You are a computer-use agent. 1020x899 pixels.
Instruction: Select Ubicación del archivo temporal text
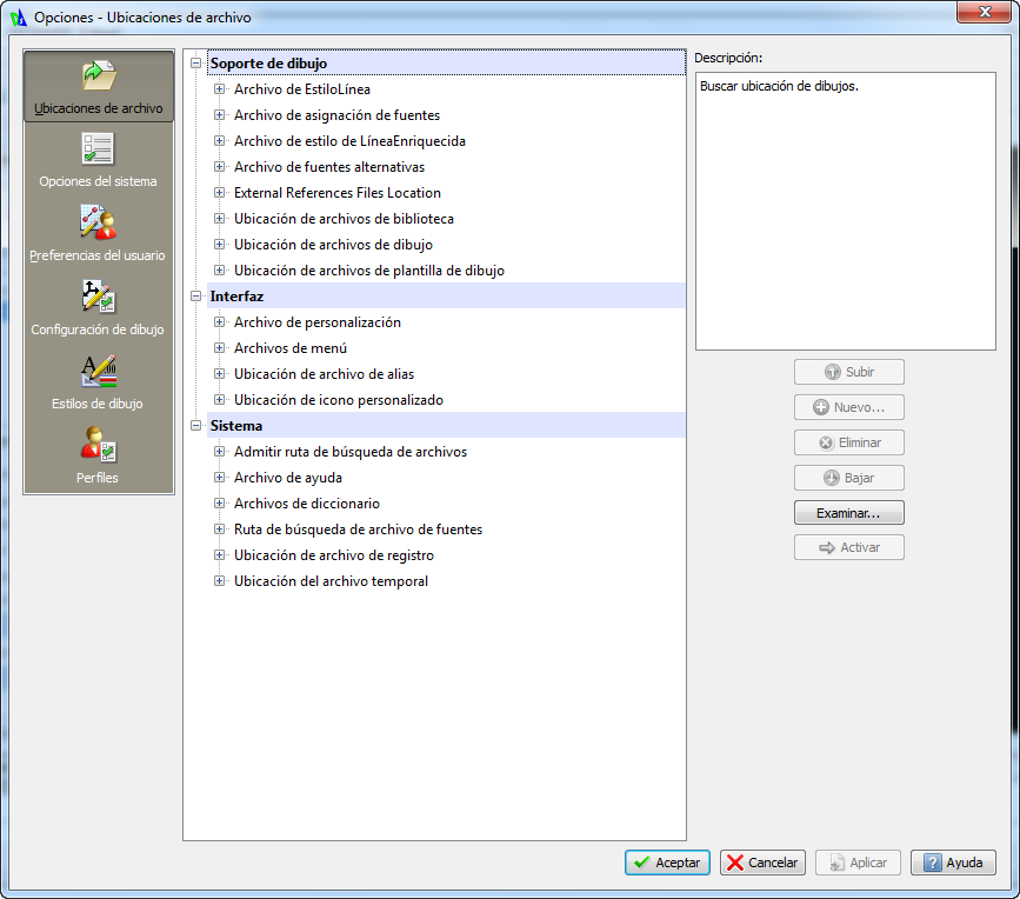tap(331, 581)
